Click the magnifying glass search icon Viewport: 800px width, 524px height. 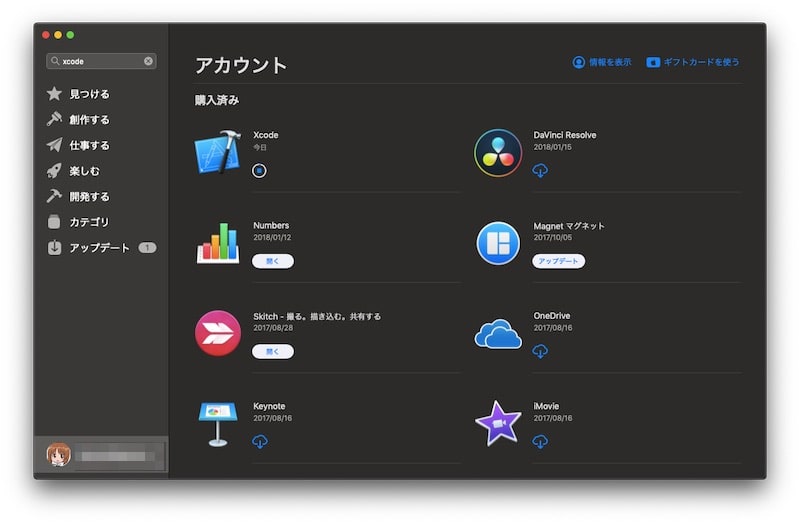[55, 61]
